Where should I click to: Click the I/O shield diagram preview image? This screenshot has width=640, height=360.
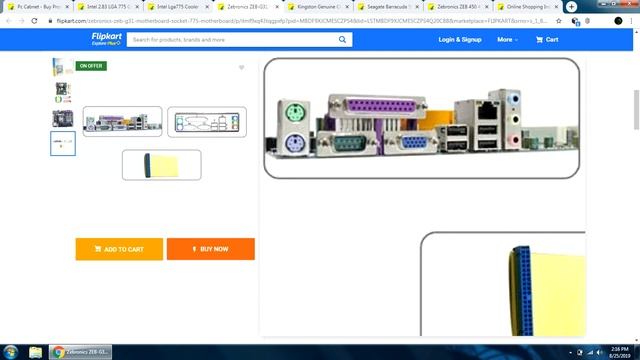207,122
